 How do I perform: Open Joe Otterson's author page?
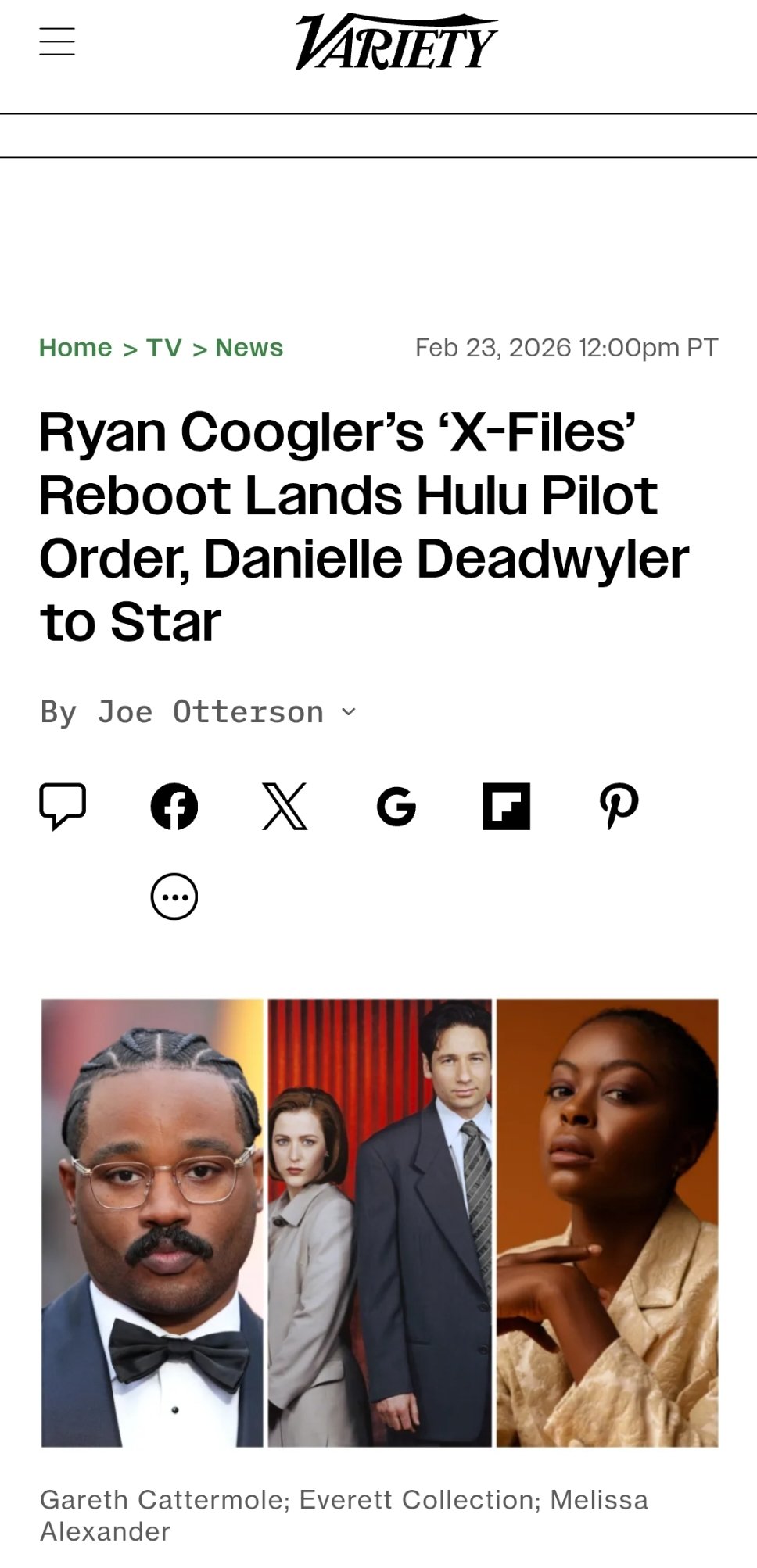210,712
